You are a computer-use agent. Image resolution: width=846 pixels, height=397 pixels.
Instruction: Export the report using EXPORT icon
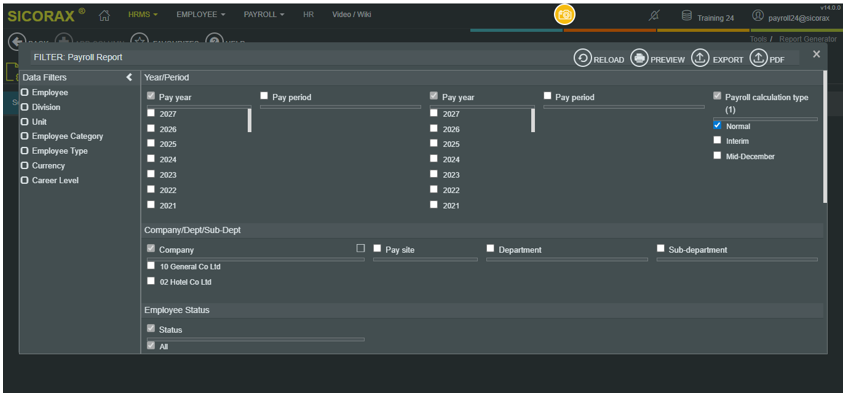click(x=717, y=59)
